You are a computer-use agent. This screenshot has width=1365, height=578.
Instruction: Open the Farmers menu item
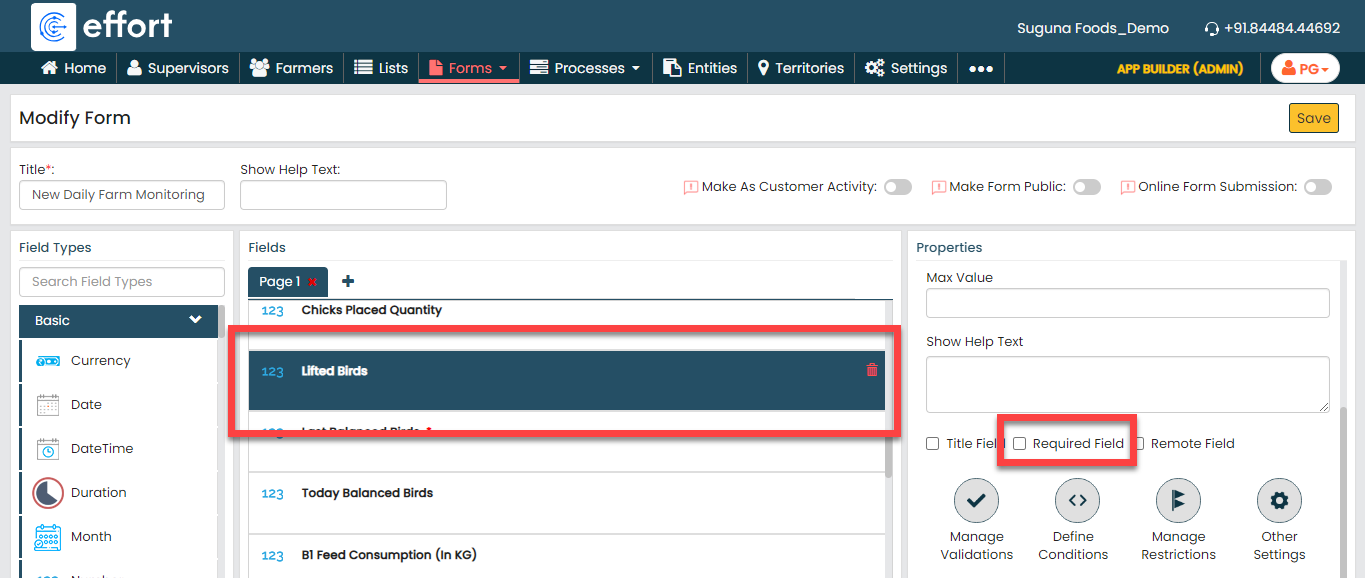coord(291,68)
